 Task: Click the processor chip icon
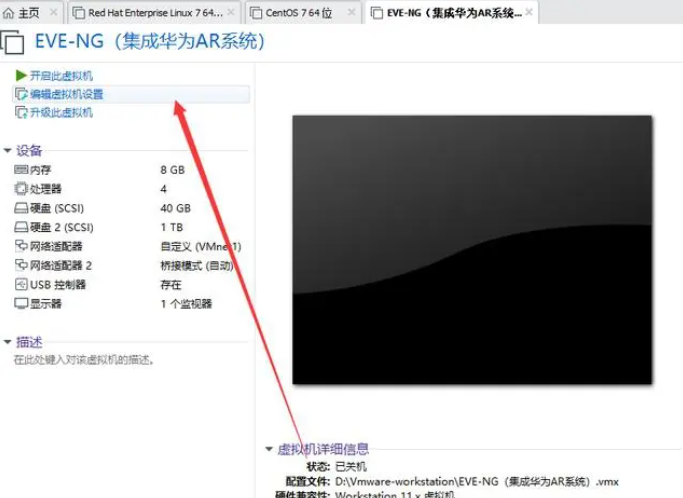pos(21,189)
